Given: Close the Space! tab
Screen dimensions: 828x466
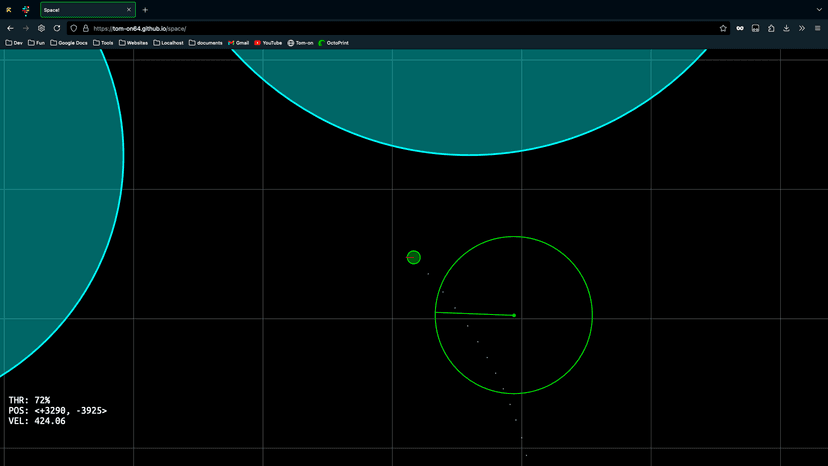Looking at the screenshot, I should tap(128, 10).
